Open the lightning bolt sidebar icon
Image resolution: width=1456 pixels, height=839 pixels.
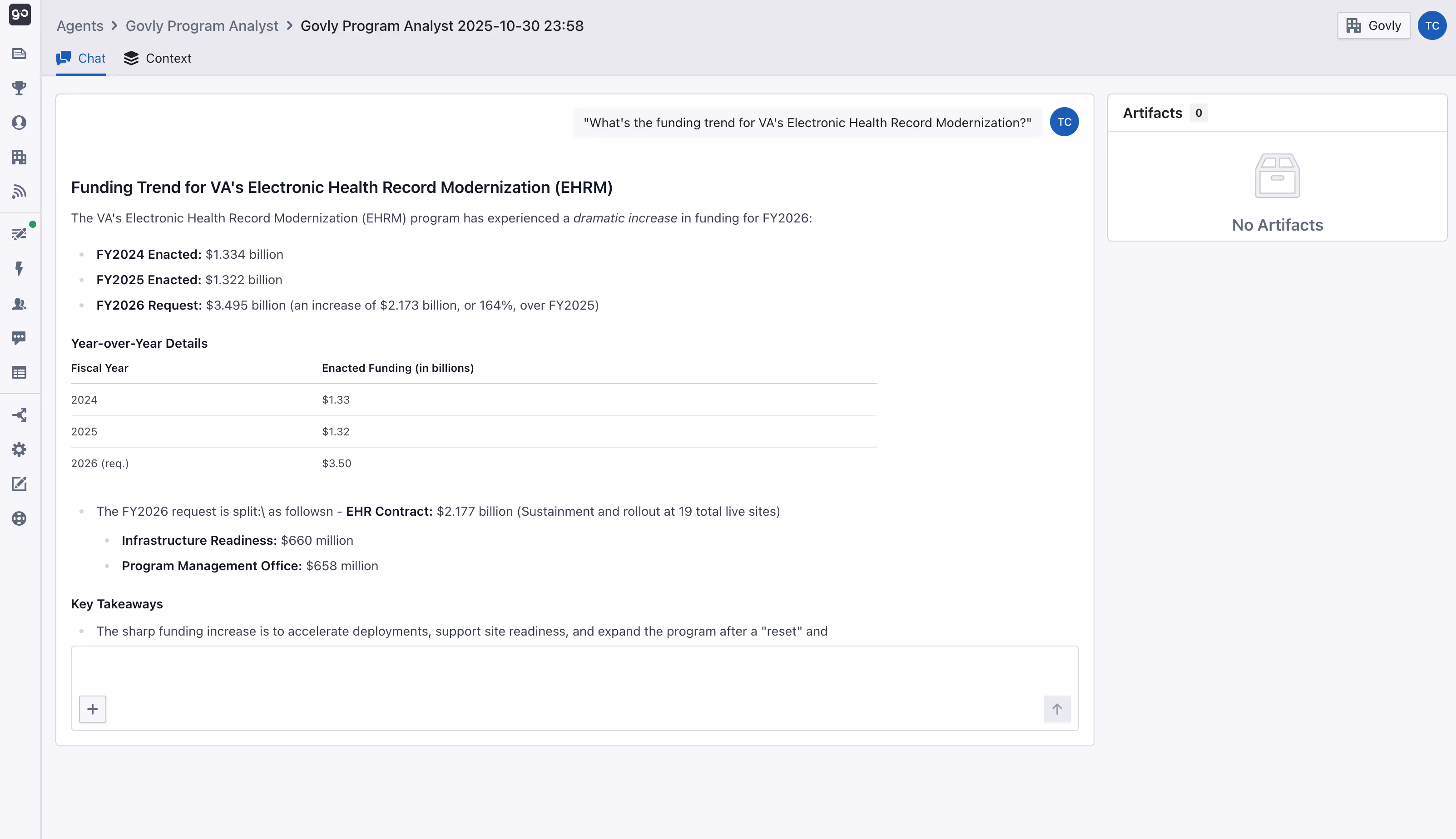19,268
